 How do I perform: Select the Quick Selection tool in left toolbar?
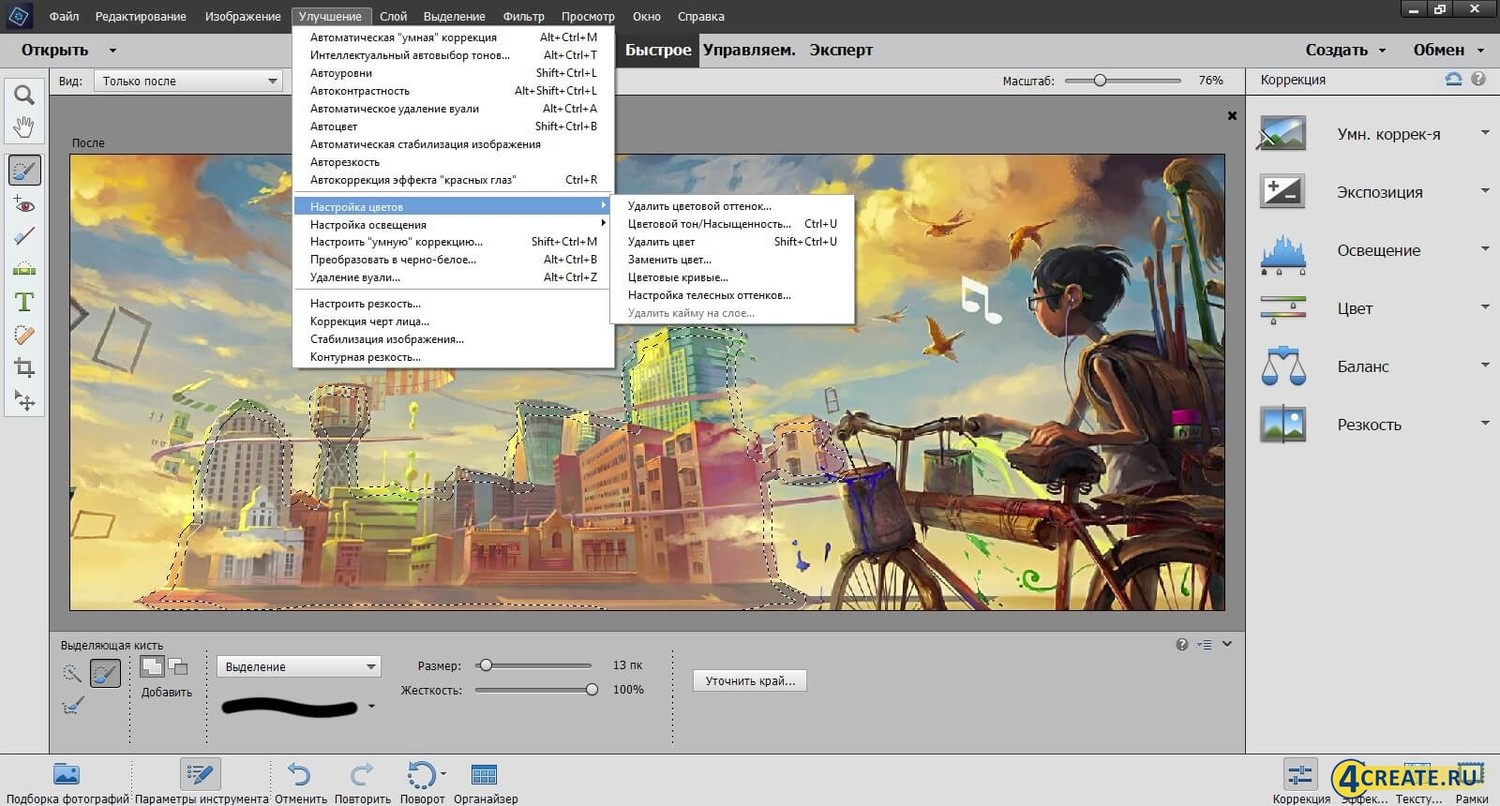click(24, 171)
